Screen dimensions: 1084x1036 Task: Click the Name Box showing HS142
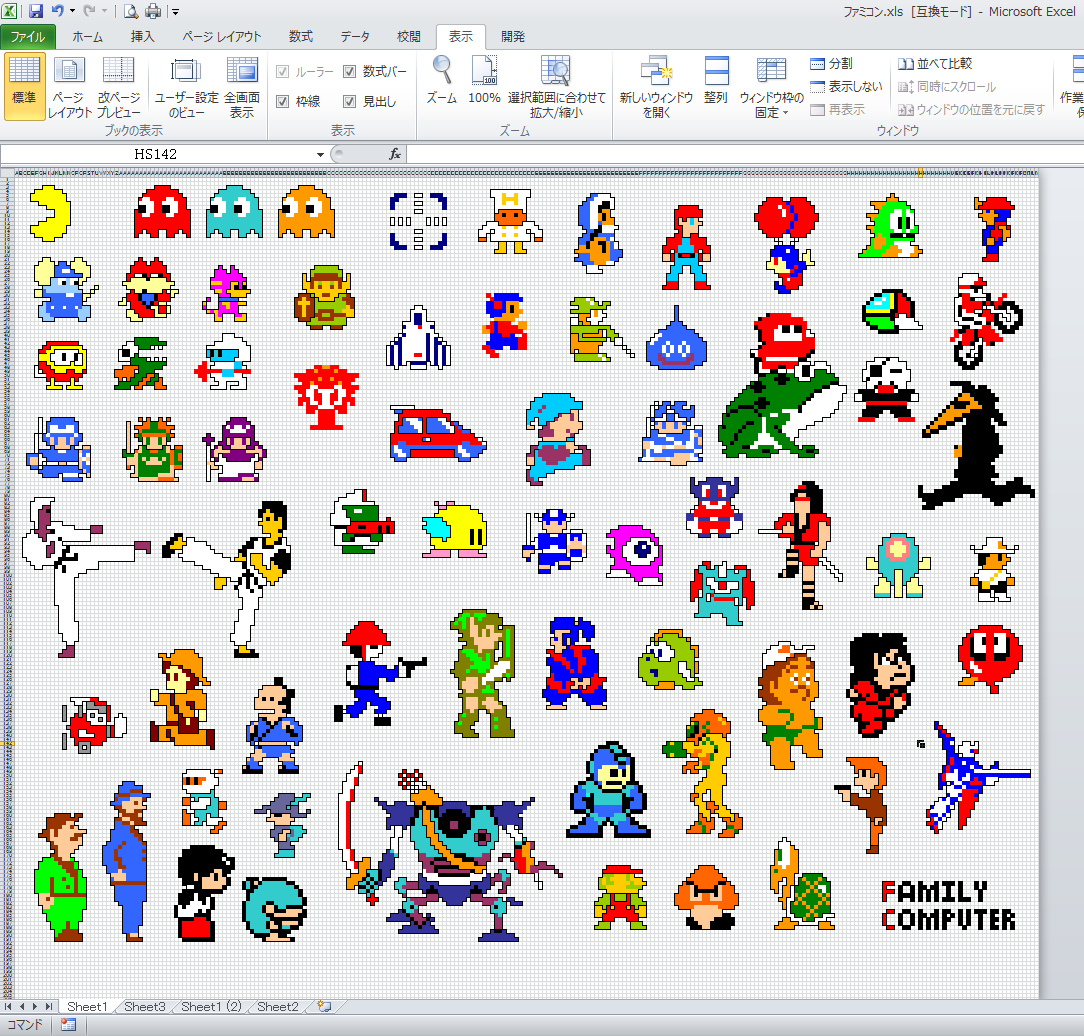[x=156, y=154]
